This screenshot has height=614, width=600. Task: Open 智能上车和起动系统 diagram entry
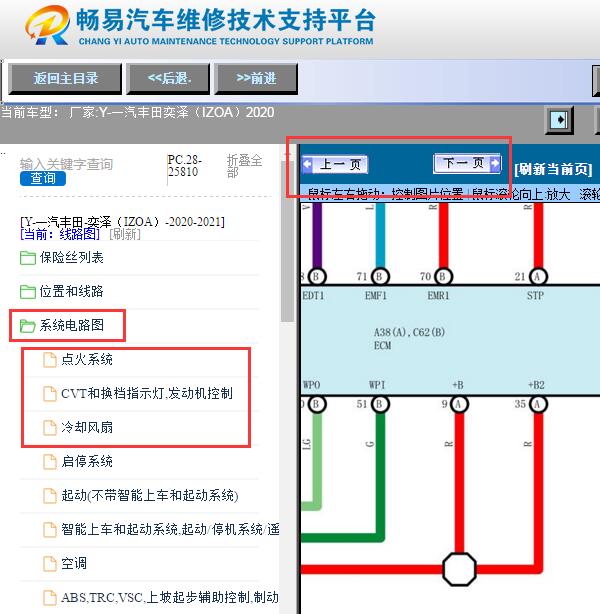tap(170, 529)
